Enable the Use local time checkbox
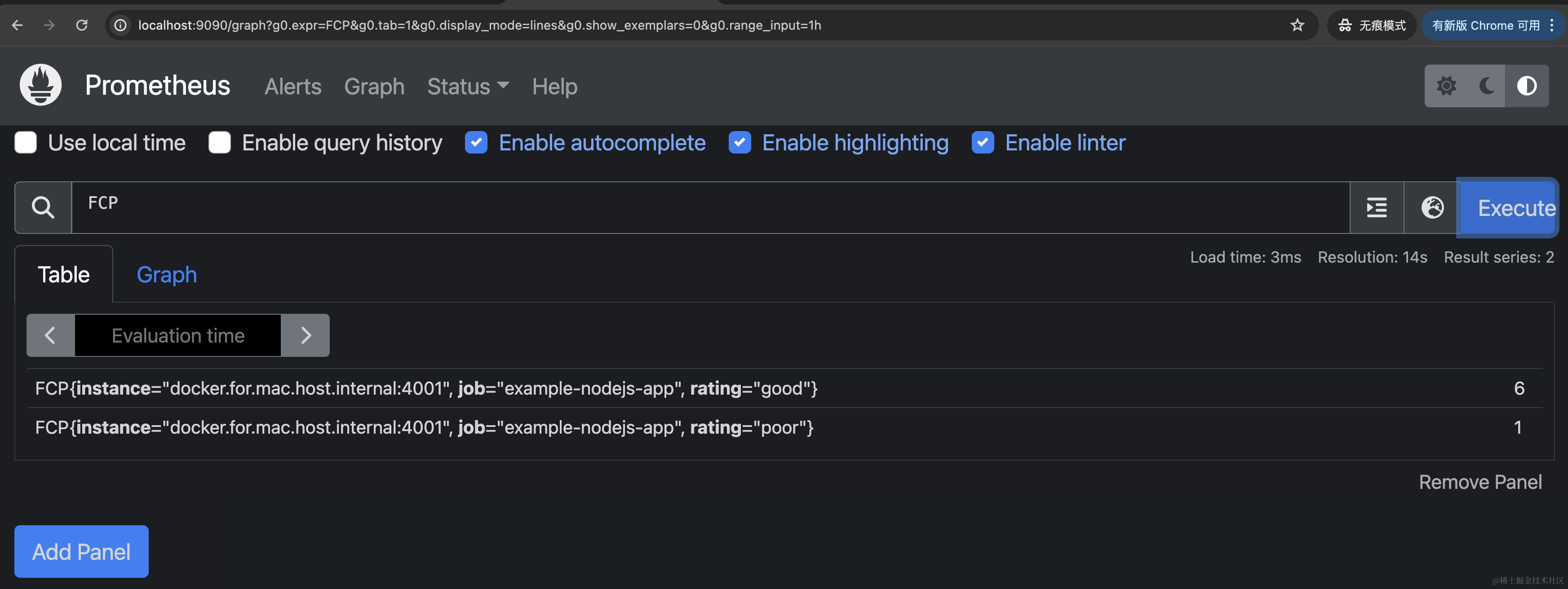This screenshot has height=589, width=1568. [26, 142]
